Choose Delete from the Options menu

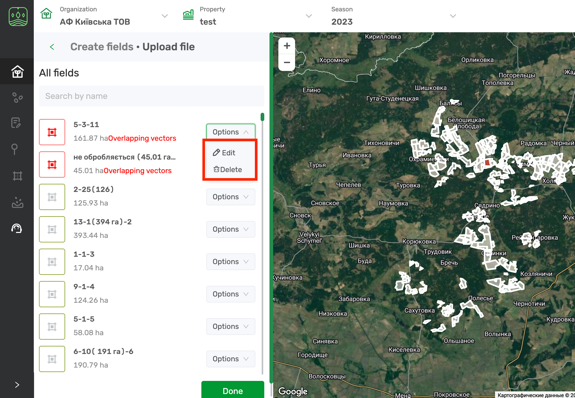[228, 169]
